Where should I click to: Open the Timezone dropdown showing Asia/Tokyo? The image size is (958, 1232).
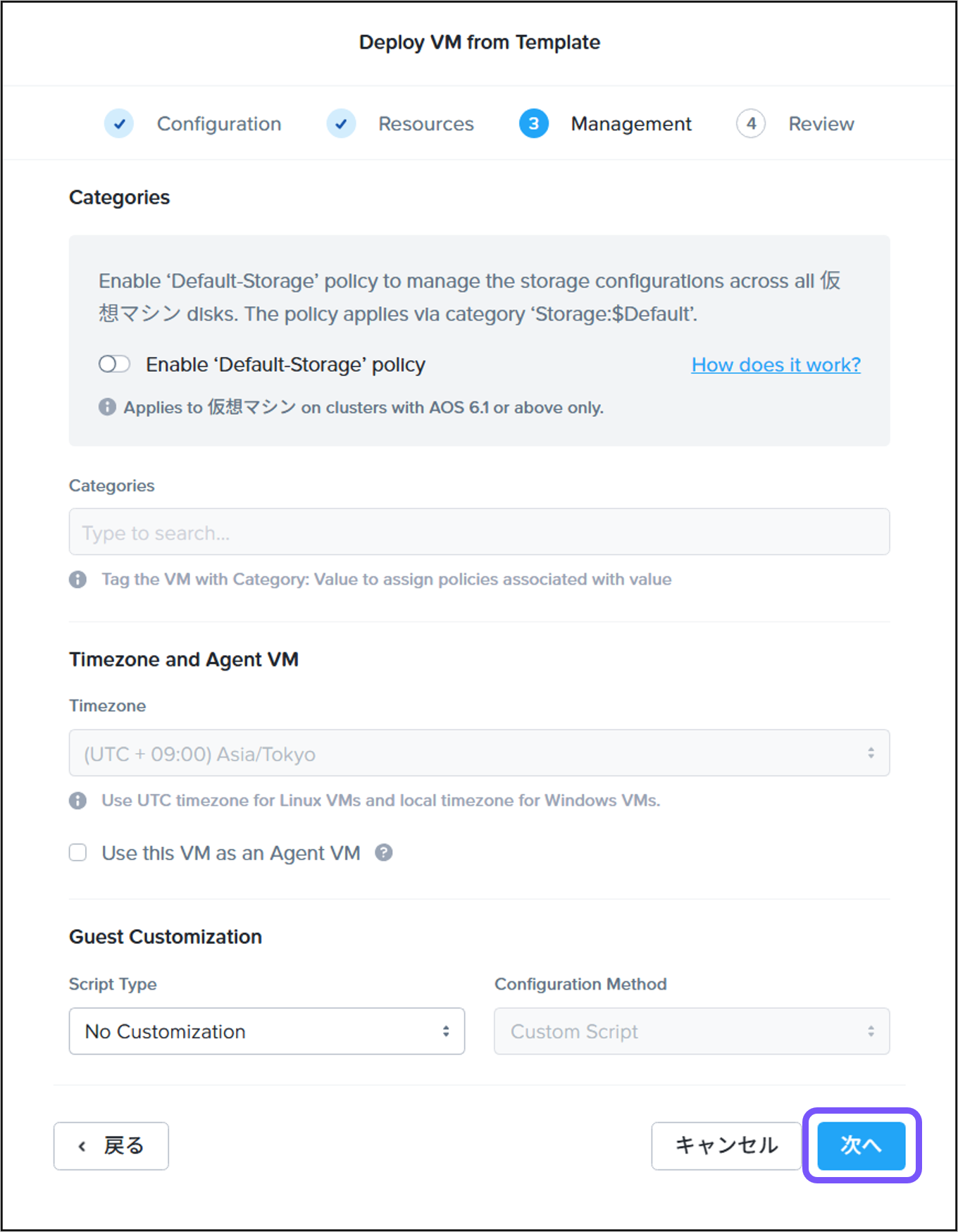coord(479,753)
